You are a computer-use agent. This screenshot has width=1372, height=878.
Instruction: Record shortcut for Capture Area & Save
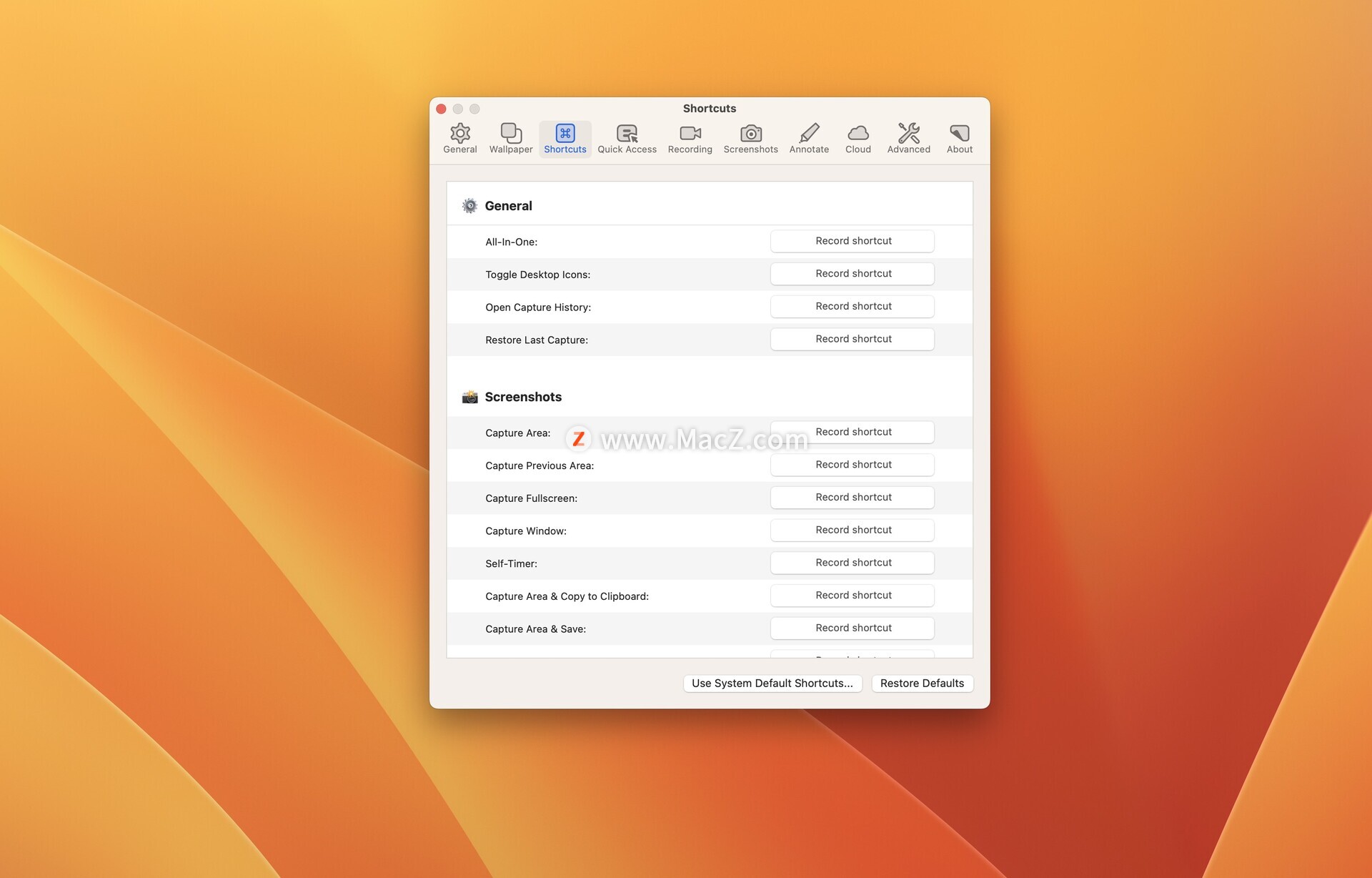(852, 628)
